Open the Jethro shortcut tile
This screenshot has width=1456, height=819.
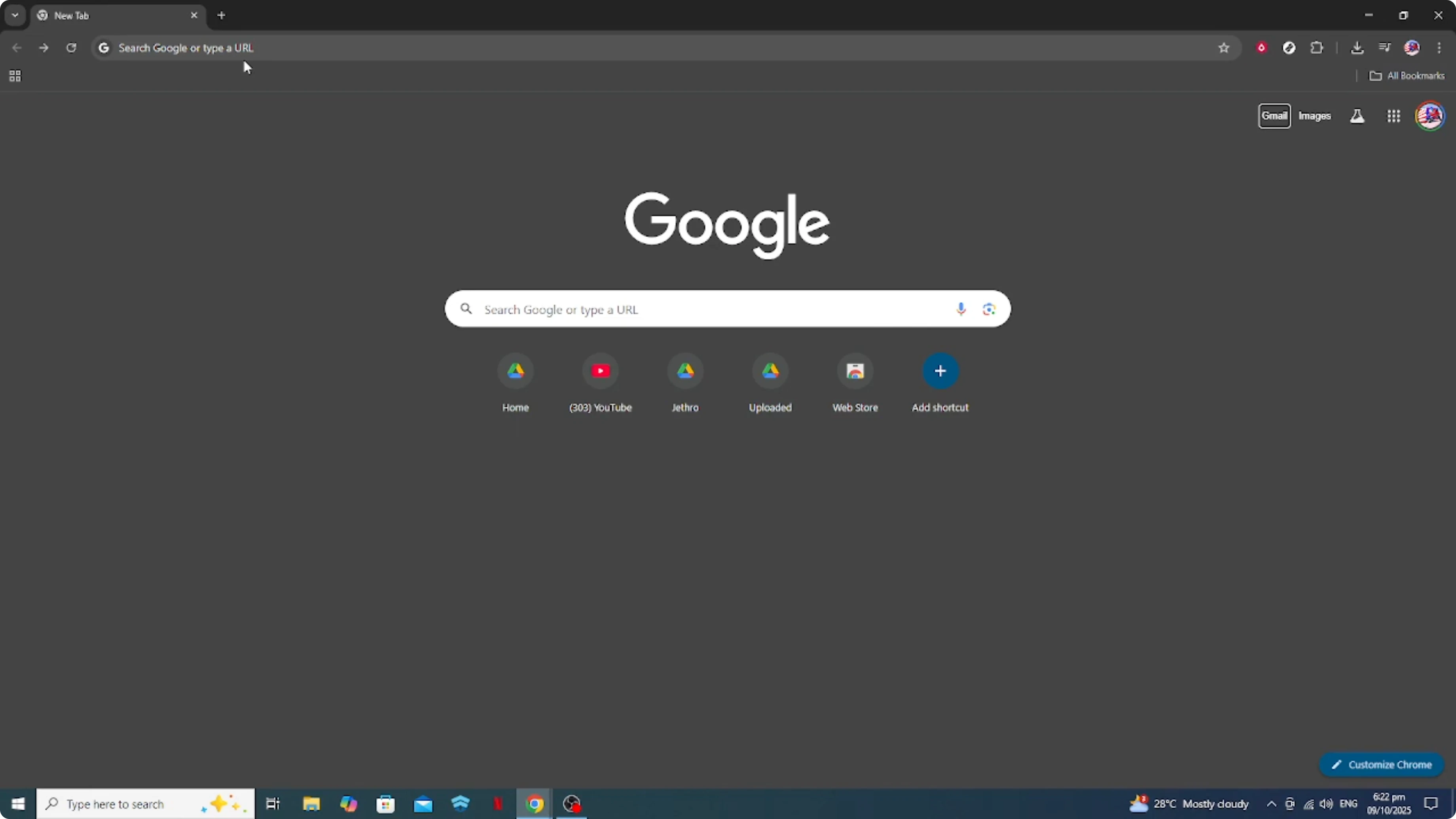[x=685, y=372]
